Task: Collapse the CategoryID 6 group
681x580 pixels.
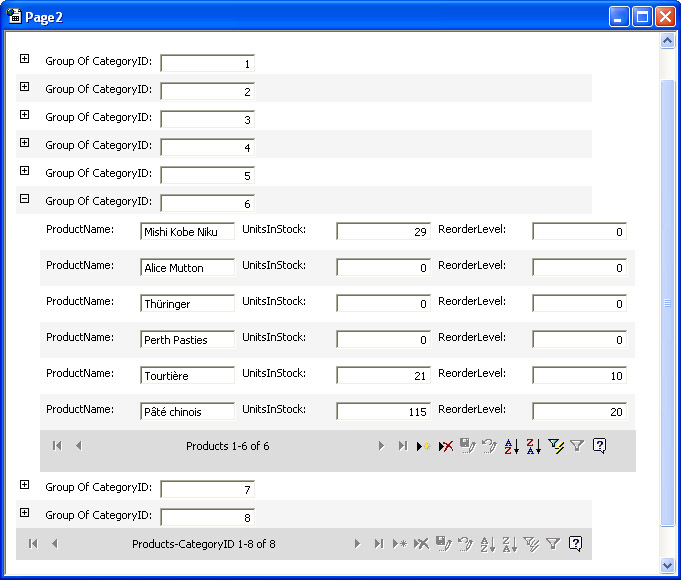Action: 24,199
